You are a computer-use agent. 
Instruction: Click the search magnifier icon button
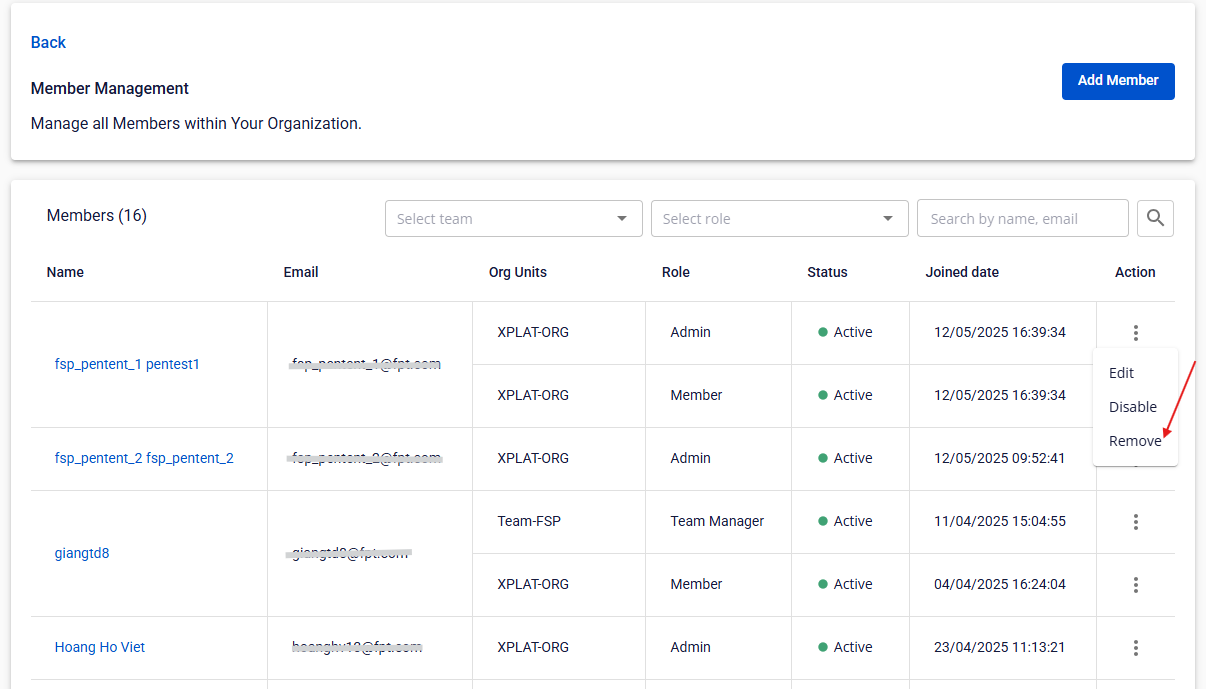[x=1155, y=218]
